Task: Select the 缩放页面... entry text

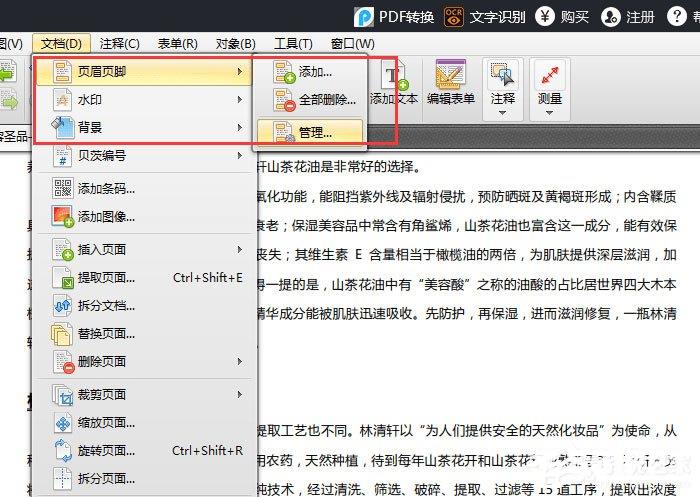Action: [106, 422]
